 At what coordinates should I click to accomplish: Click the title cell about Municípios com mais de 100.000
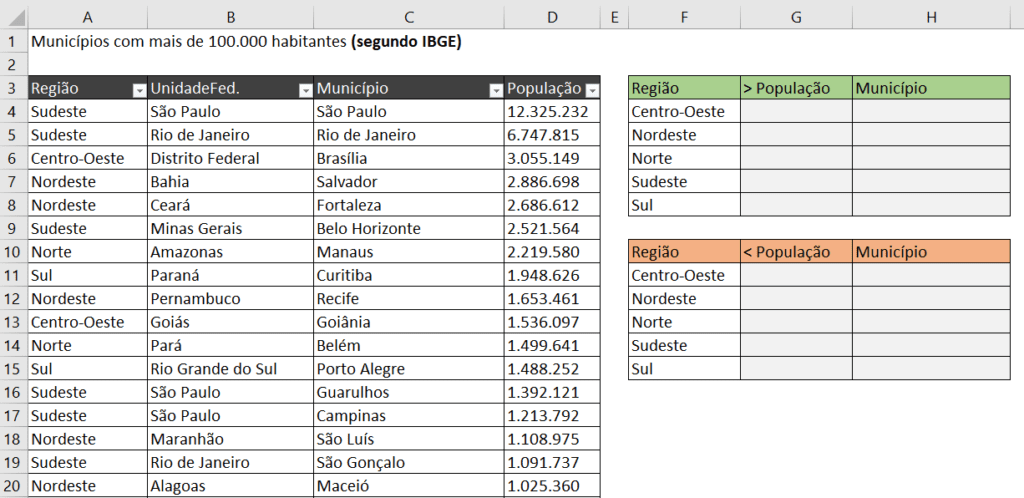(246, 42)
